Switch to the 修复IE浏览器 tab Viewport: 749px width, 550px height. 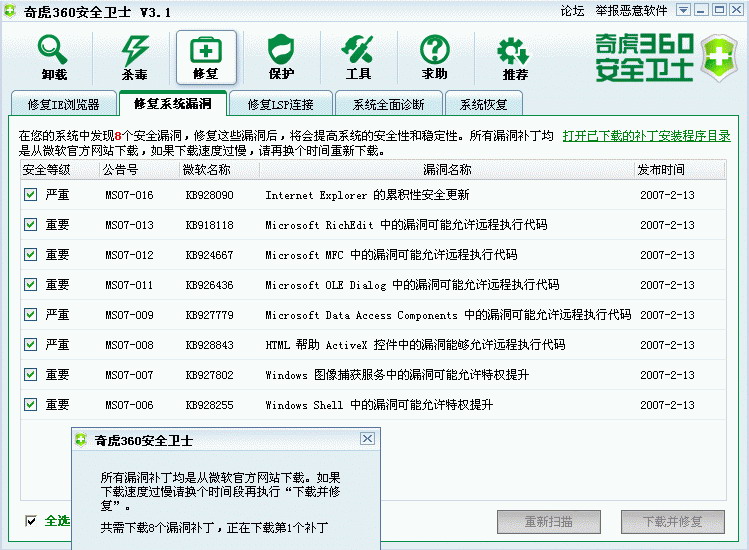[x=64, y=104]
